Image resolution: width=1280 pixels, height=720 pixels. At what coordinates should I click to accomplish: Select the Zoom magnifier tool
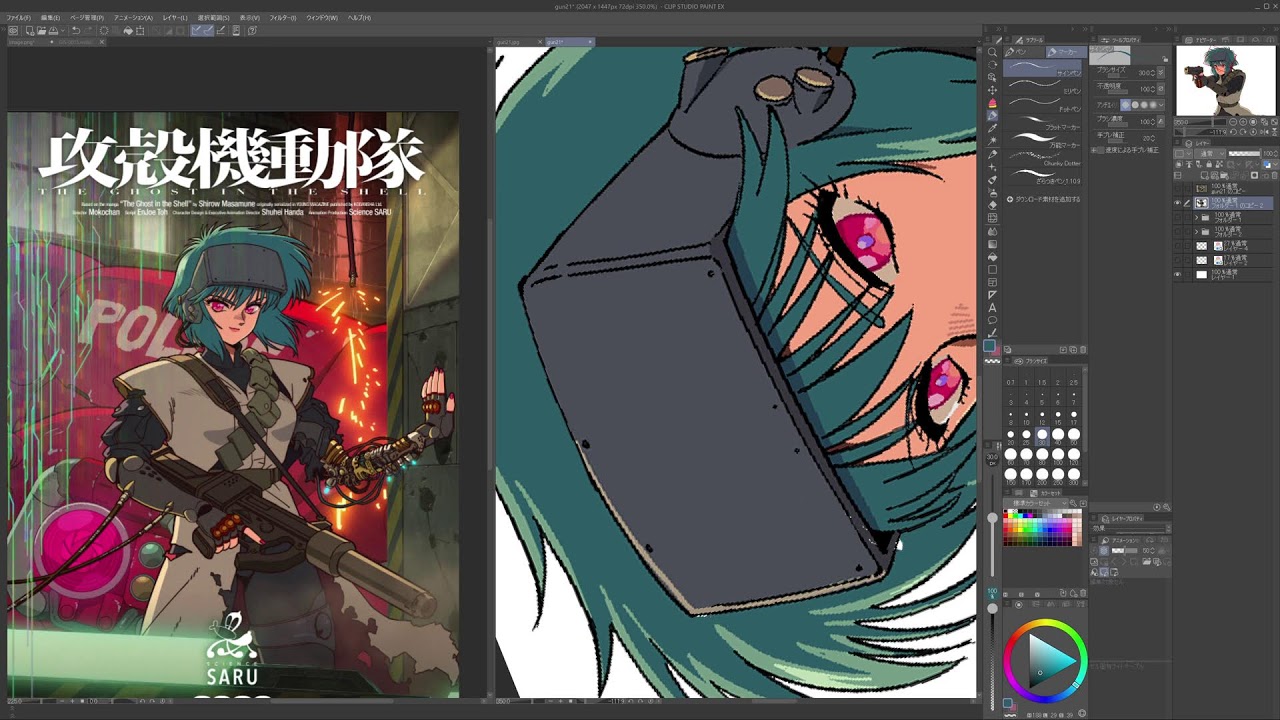pyautogui.click(x=992, y=52)
